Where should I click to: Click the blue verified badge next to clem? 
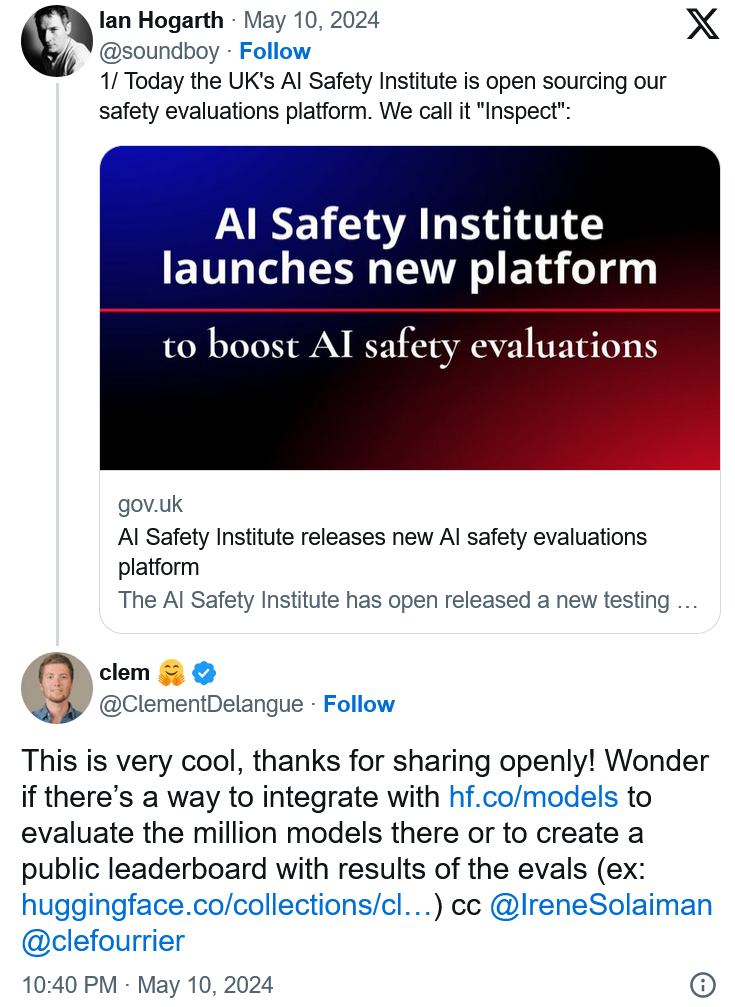click(x=204, y=672)
